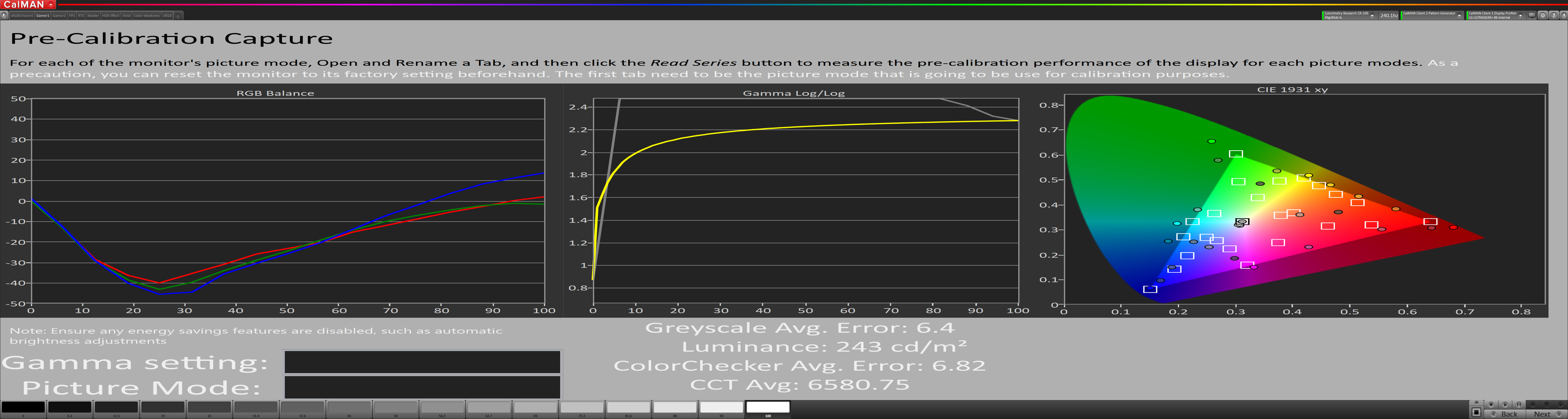Click the read series bracket icon
Image resolution: width=1568 pixels, height=419 pixels.
coord(1519,405)
